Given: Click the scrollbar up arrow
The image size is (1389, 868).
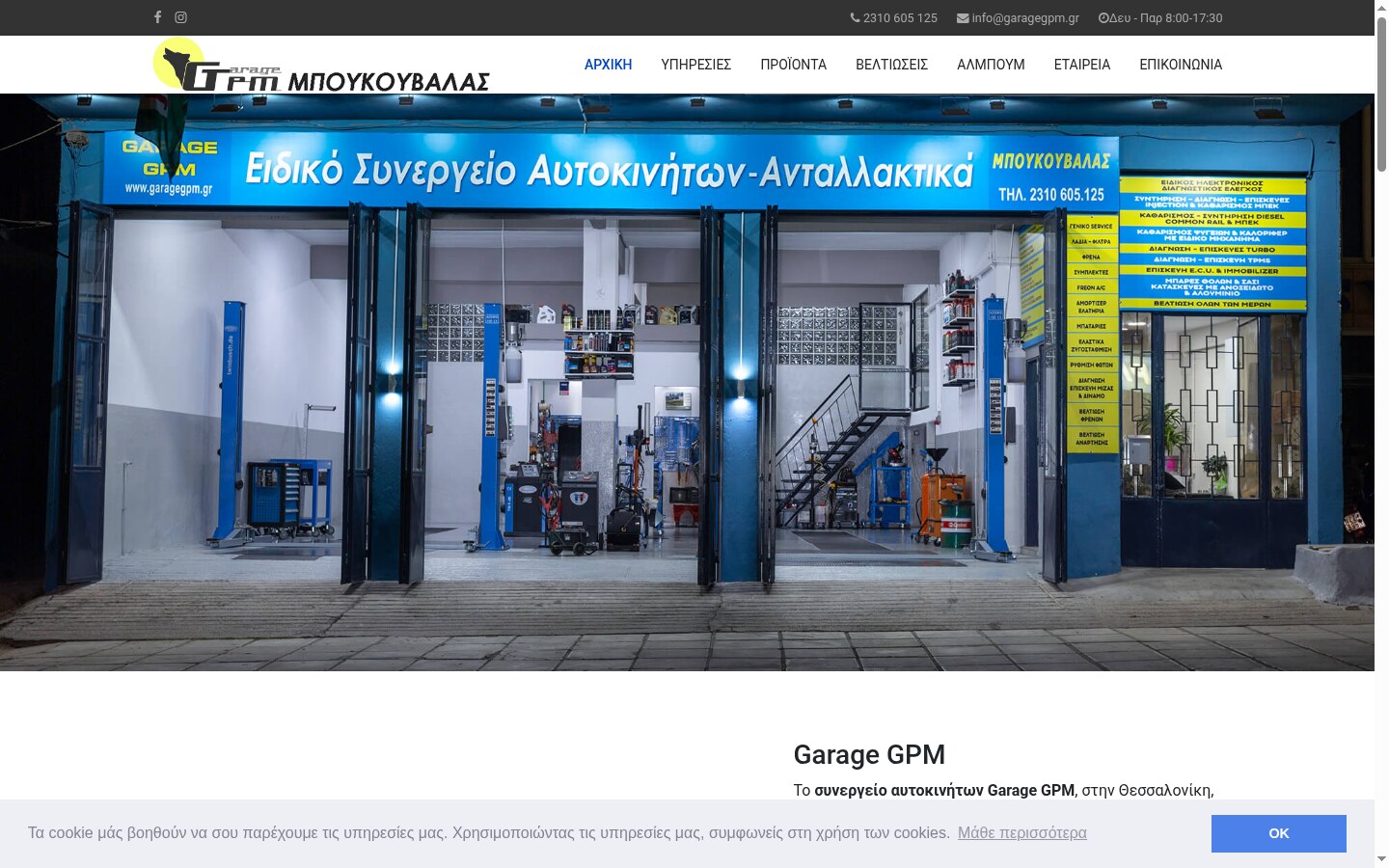Looking at the screenshot, I should pyautogui.click(x=1381, y=7).
